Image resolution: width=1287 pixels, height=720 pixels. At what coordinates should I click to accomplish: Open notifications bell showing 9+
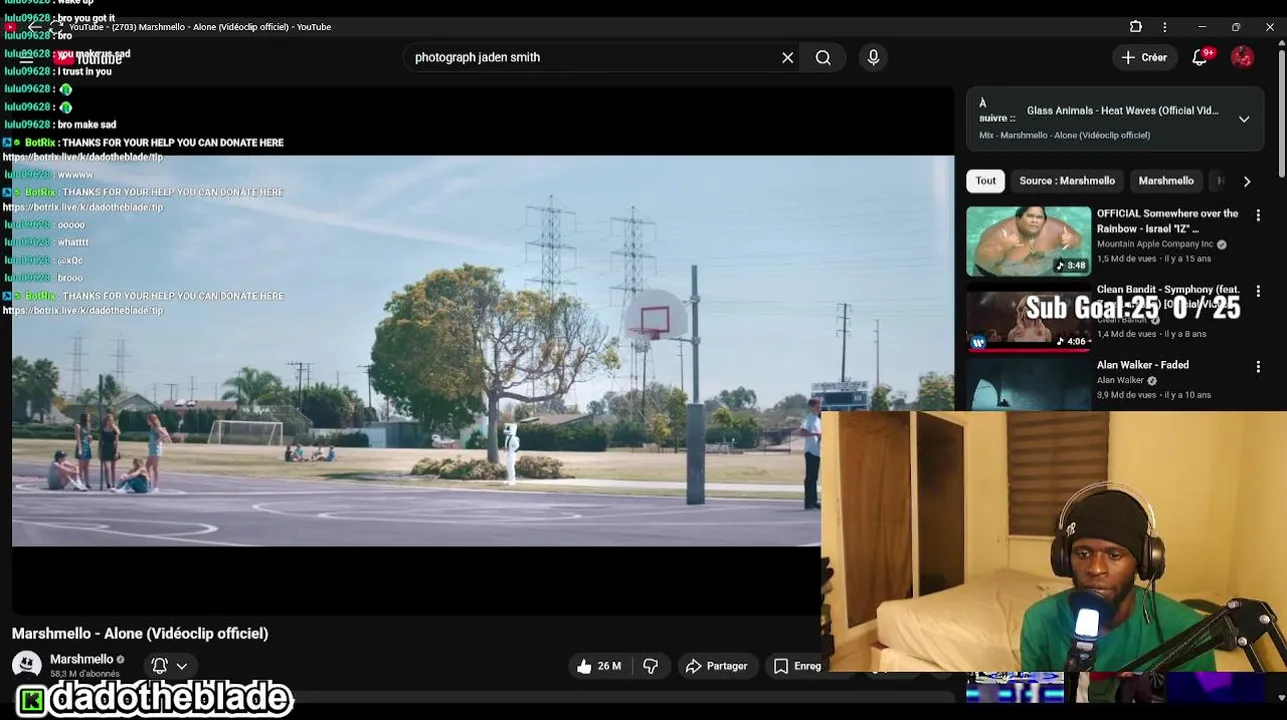pyautogui.click(x=1200, y=57)
